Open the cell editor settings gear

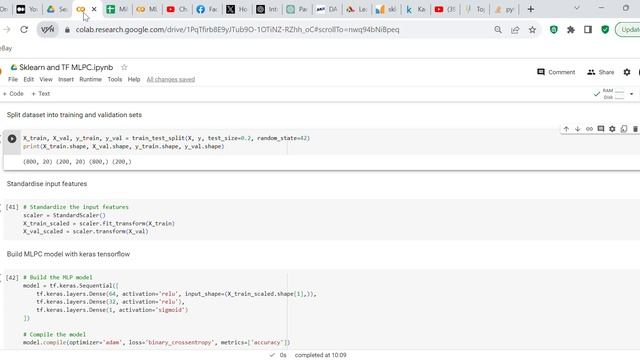[x=612, y=129]
